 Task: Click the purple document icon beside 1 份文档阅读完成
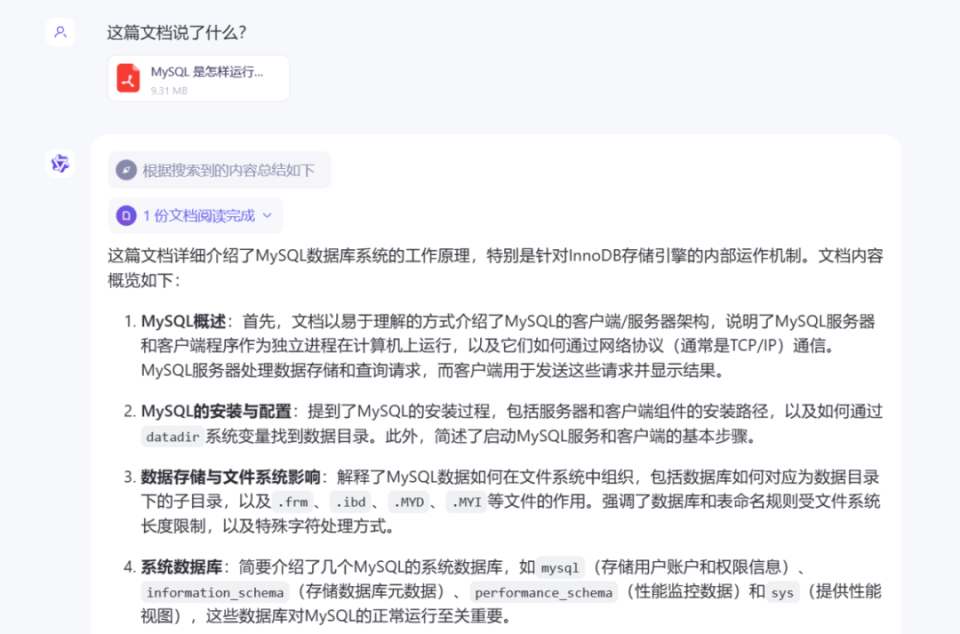click(126, 215)
